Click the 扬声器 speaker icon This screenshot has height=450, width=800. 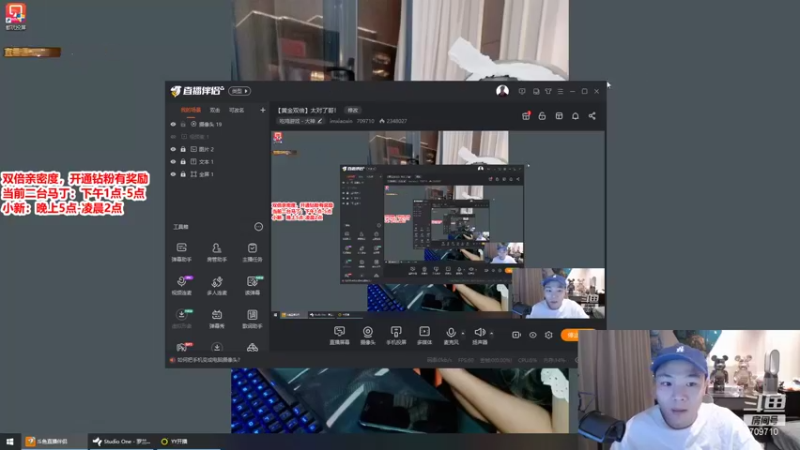(480, 335)
